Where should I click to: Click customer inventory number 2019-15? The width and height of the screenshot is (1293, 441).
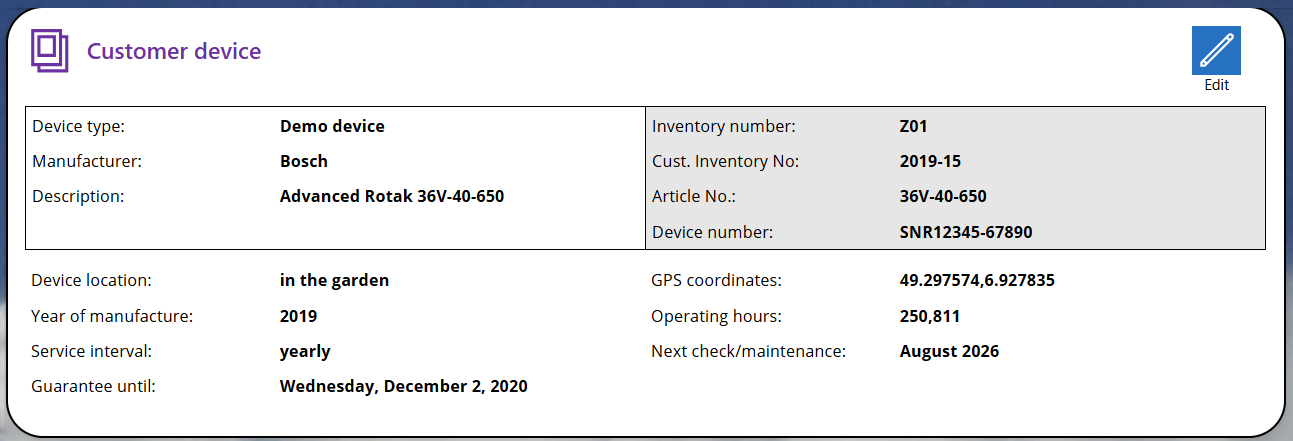930,161
